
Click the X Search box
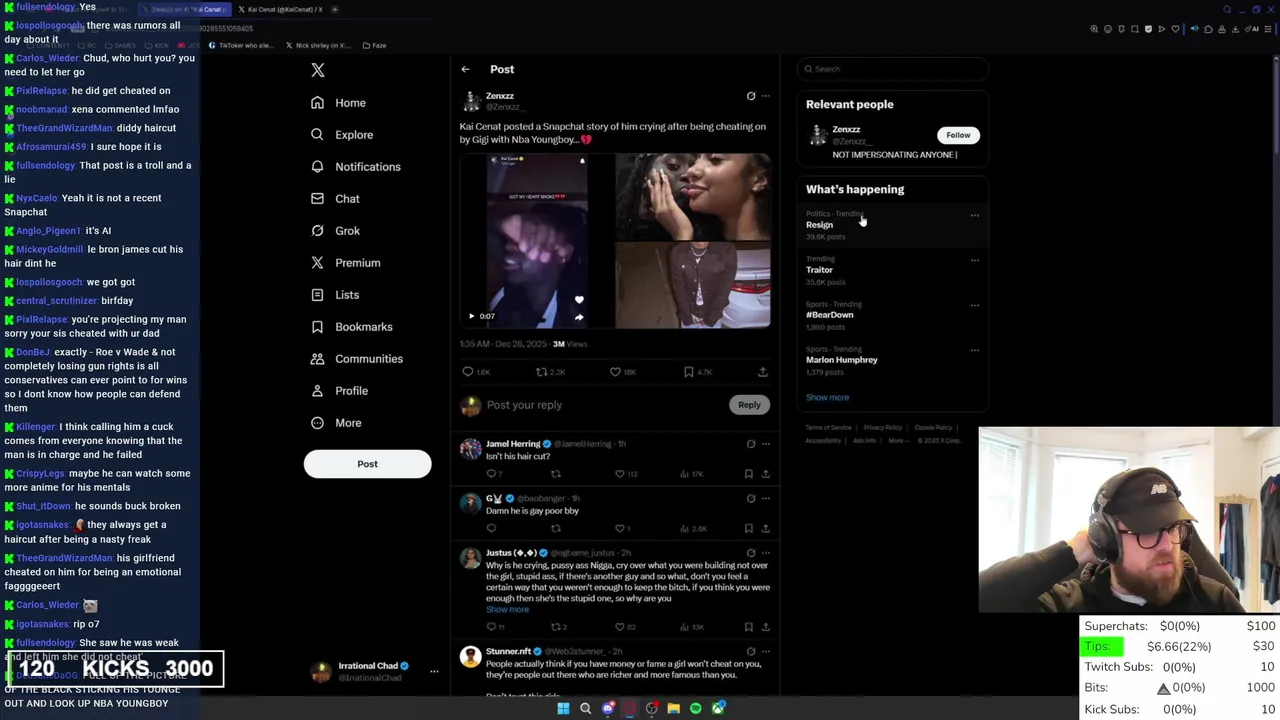click(893, 69)
